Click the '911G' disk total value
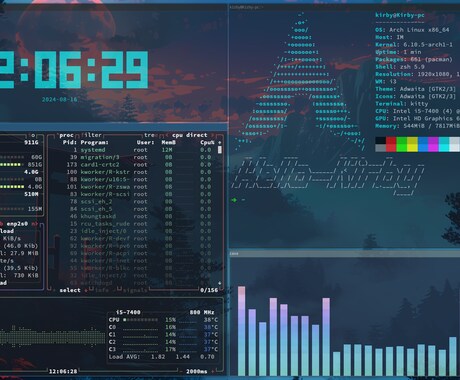Viewport: 460px width, 380px height. click(x=31, y=142)
